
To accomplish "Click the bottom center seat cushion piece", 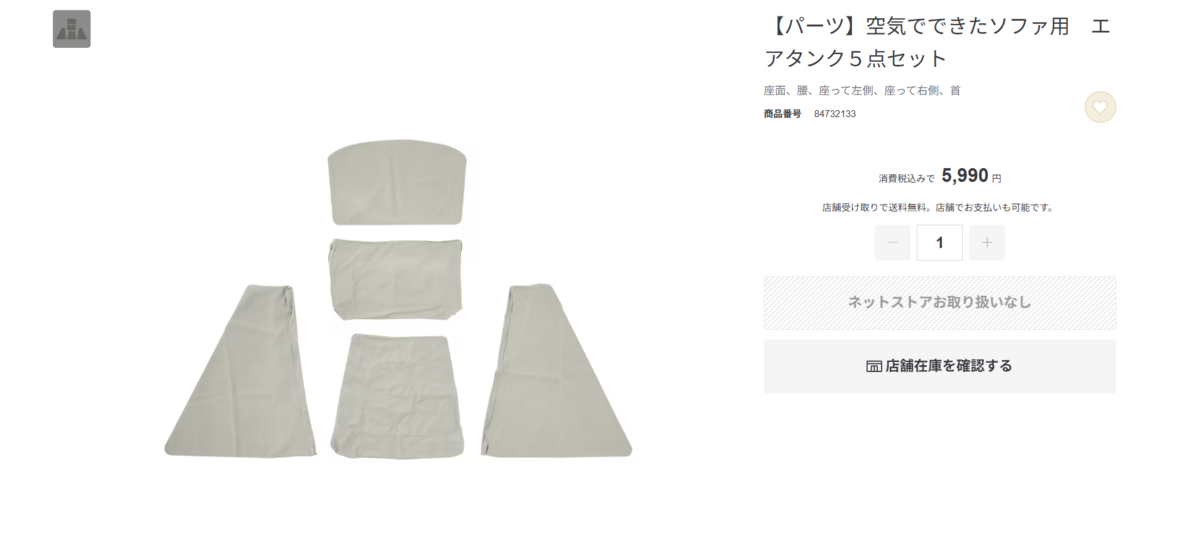I will click(399, 396).
